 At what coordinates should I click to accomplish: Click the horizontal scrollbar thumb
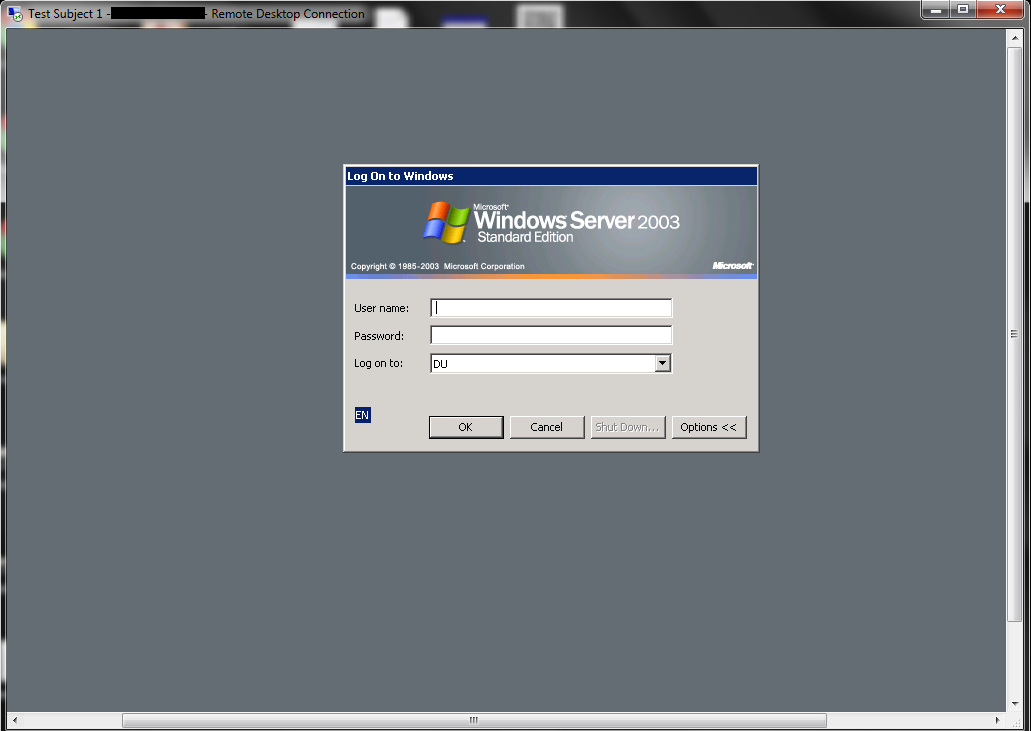(x=474, y=720)
